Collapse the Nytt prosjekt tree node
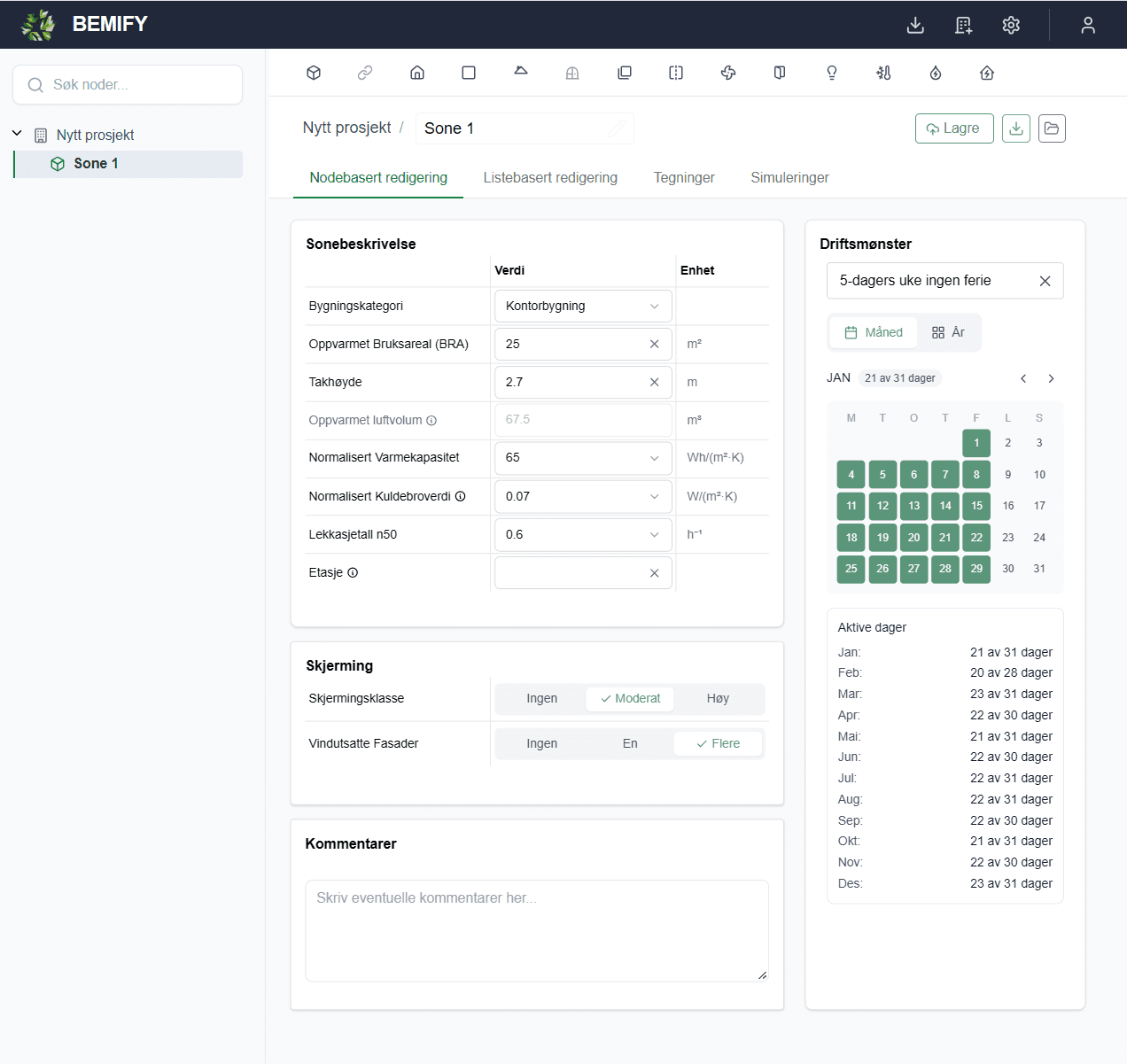Screen dimensions: 1127x1064 point(17,134)
